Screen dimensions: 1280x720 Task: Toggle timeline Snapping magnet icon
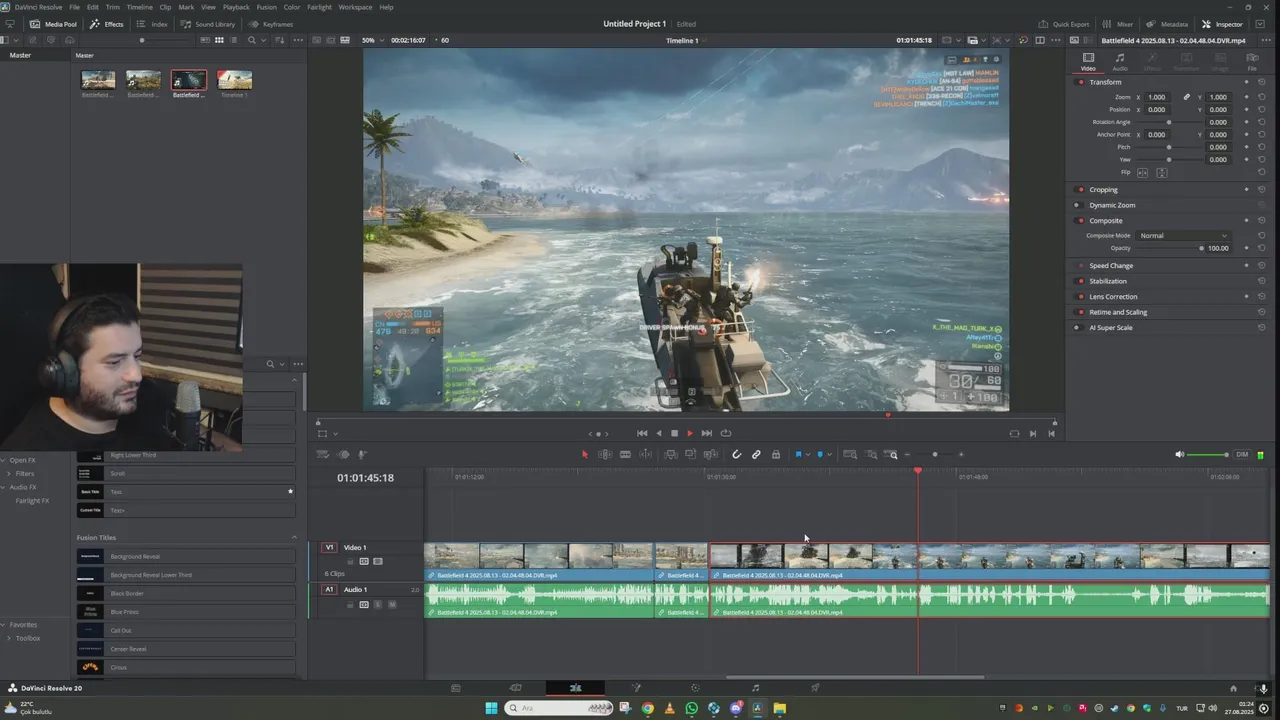pos(737,455)
